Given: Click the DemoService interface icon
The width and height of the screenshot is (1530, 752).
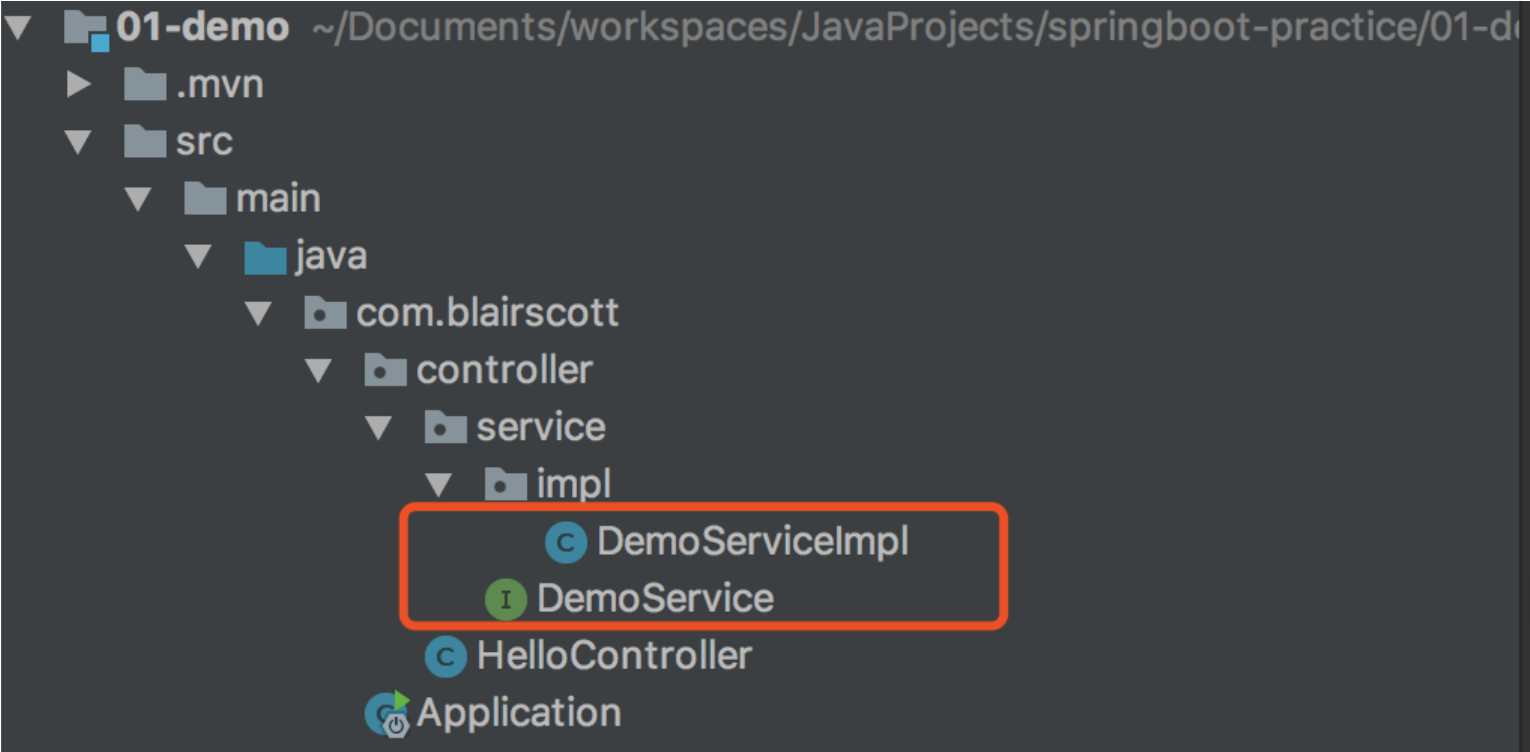Looking at the screenshot, I should [506, 600].
